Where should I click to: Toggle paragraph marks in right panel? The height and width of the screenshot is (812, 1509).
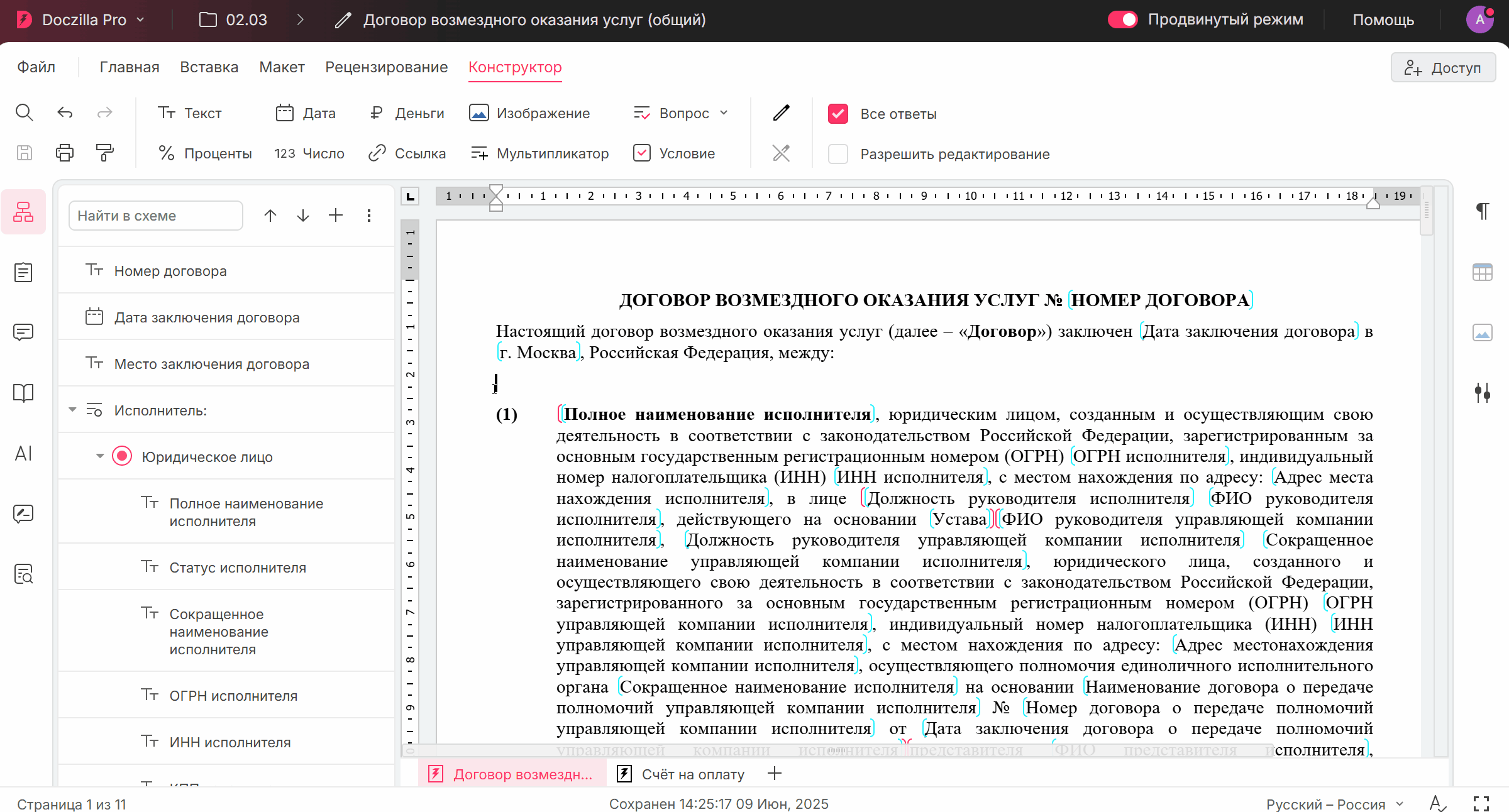pos(1483,211)
